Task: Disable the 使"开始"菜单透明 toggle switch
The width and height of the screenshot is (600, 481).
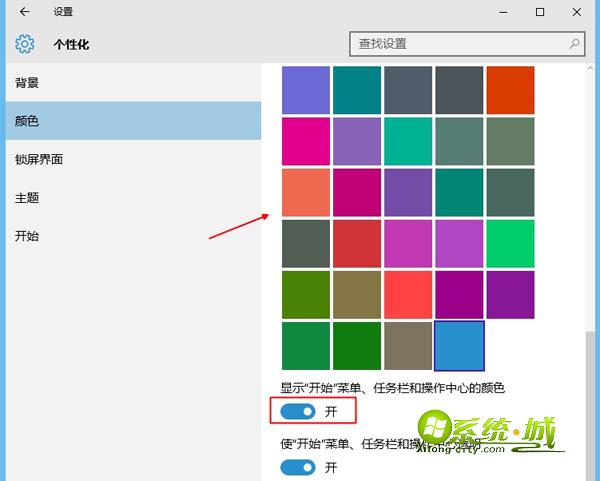Action: [x=298, y=467]
